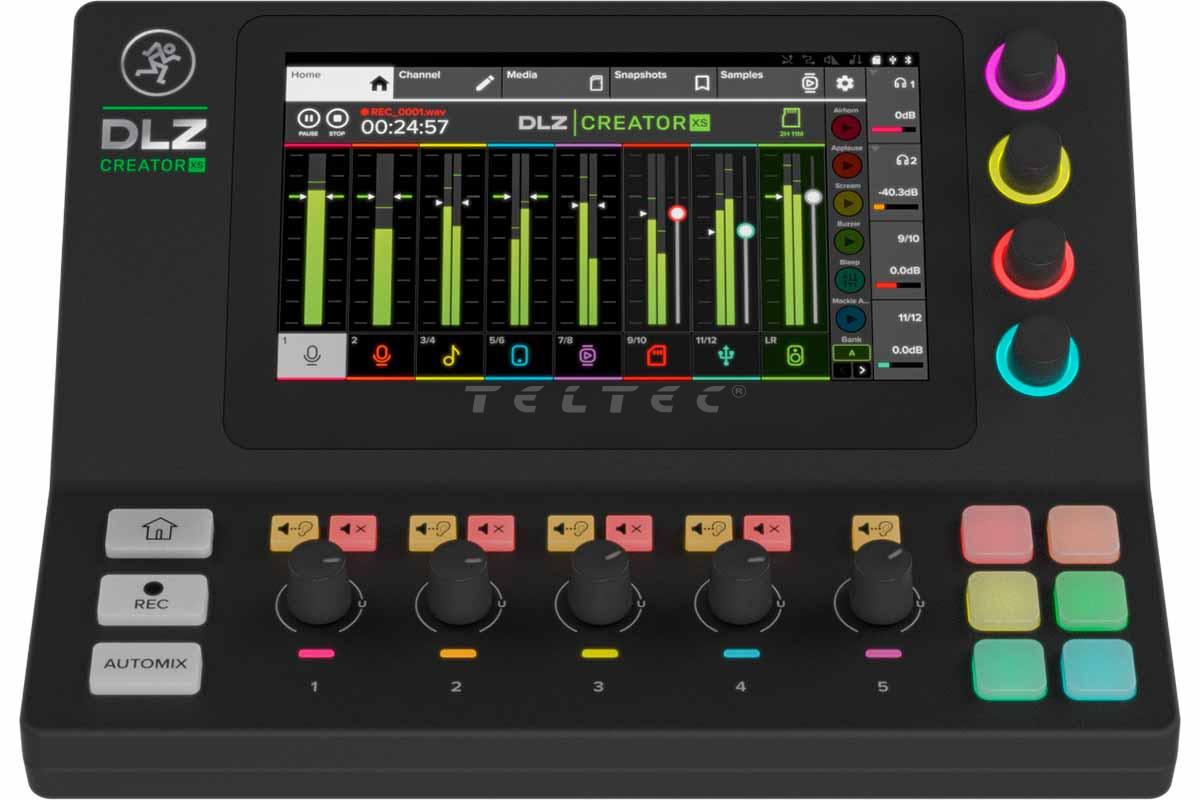Mute hardware channel 3
This screenshot has width=1200, height=800.
click(x=629, y=531)
